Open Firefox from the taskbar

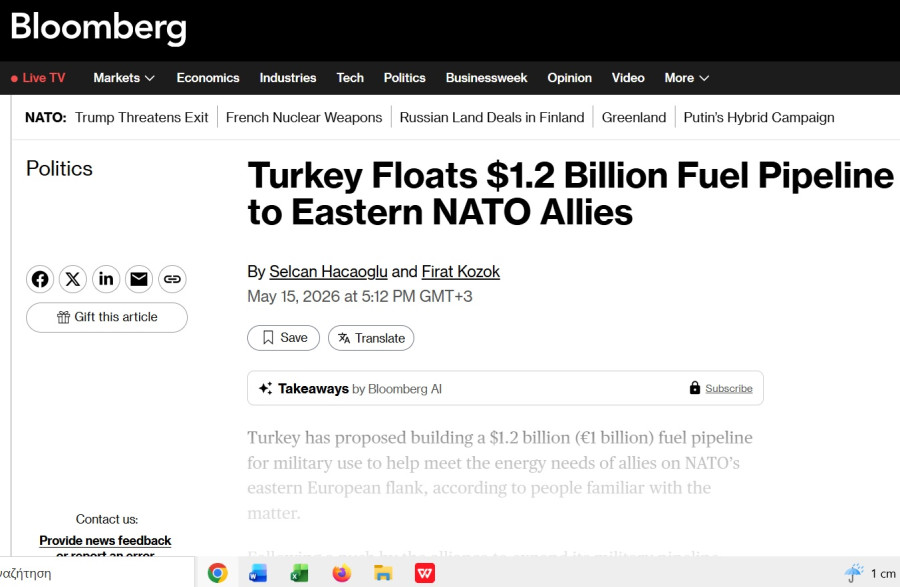tap(342, 573)
